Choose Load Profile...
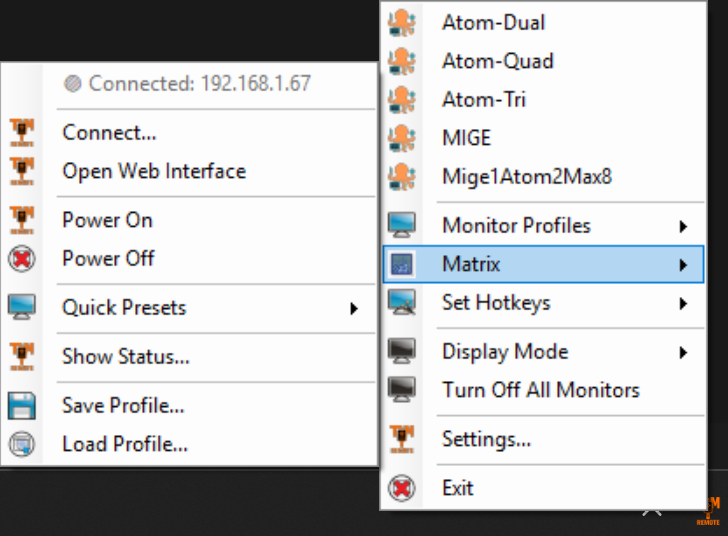Viewport: 728px width, 536px height. 189,444
